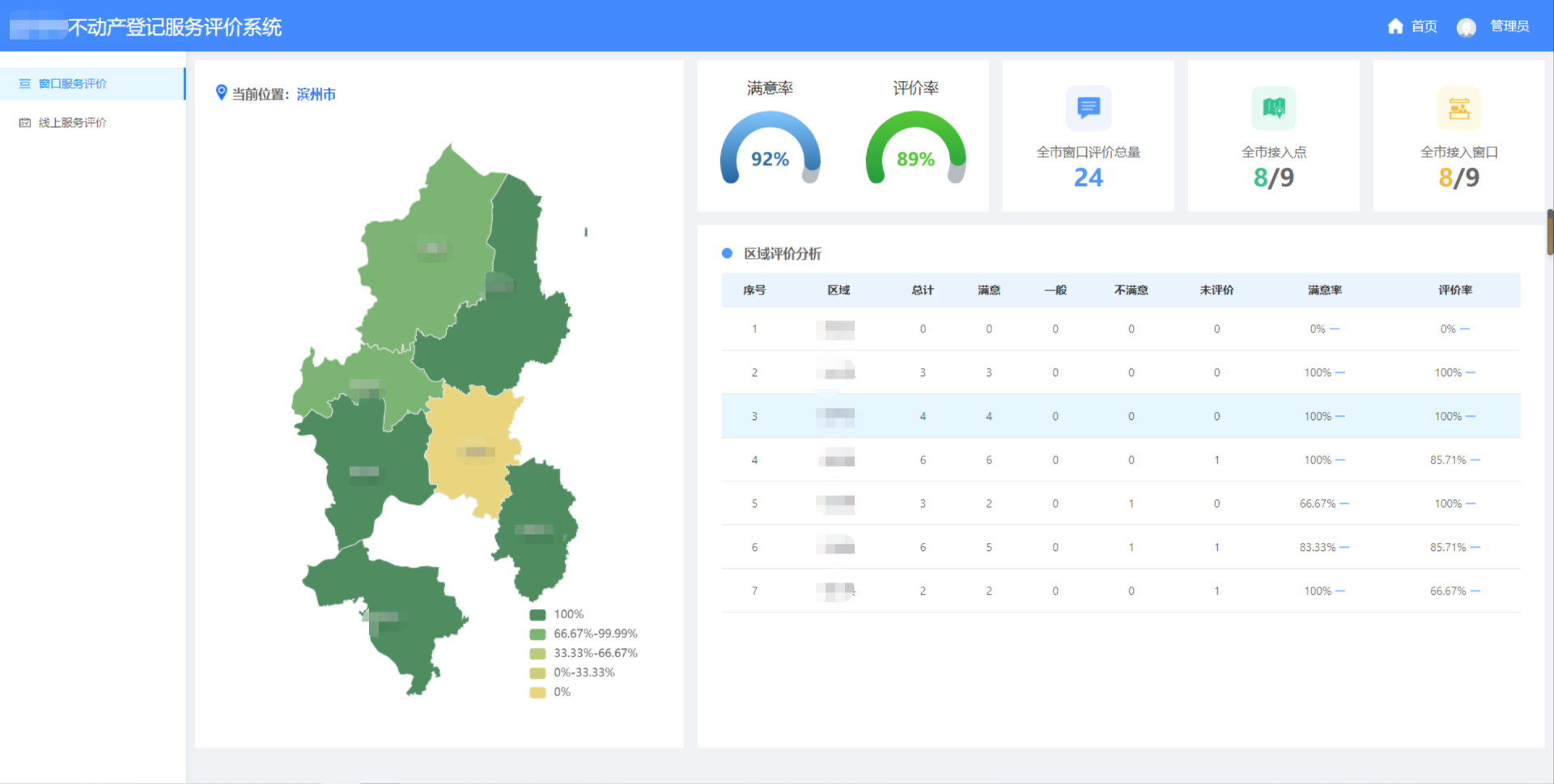
Task: Click the 首页 home link
Action: pos(1424,27)
